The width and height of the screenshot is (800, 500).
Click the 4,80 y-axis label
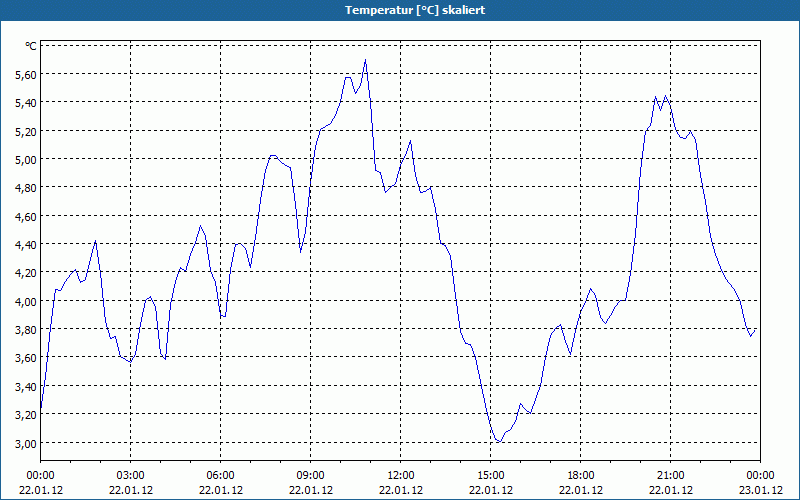[27, 188]
